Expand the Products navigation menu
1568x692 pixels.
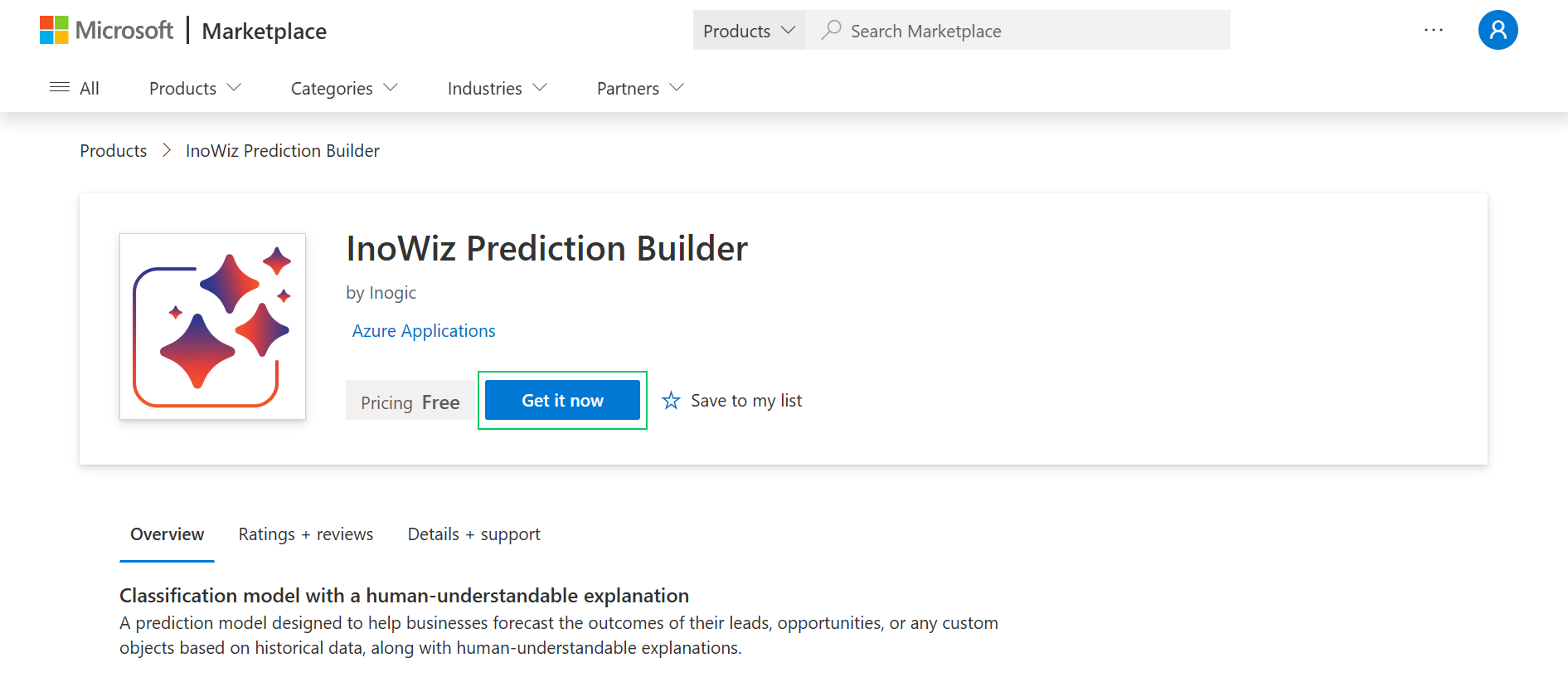click(195, 88)
